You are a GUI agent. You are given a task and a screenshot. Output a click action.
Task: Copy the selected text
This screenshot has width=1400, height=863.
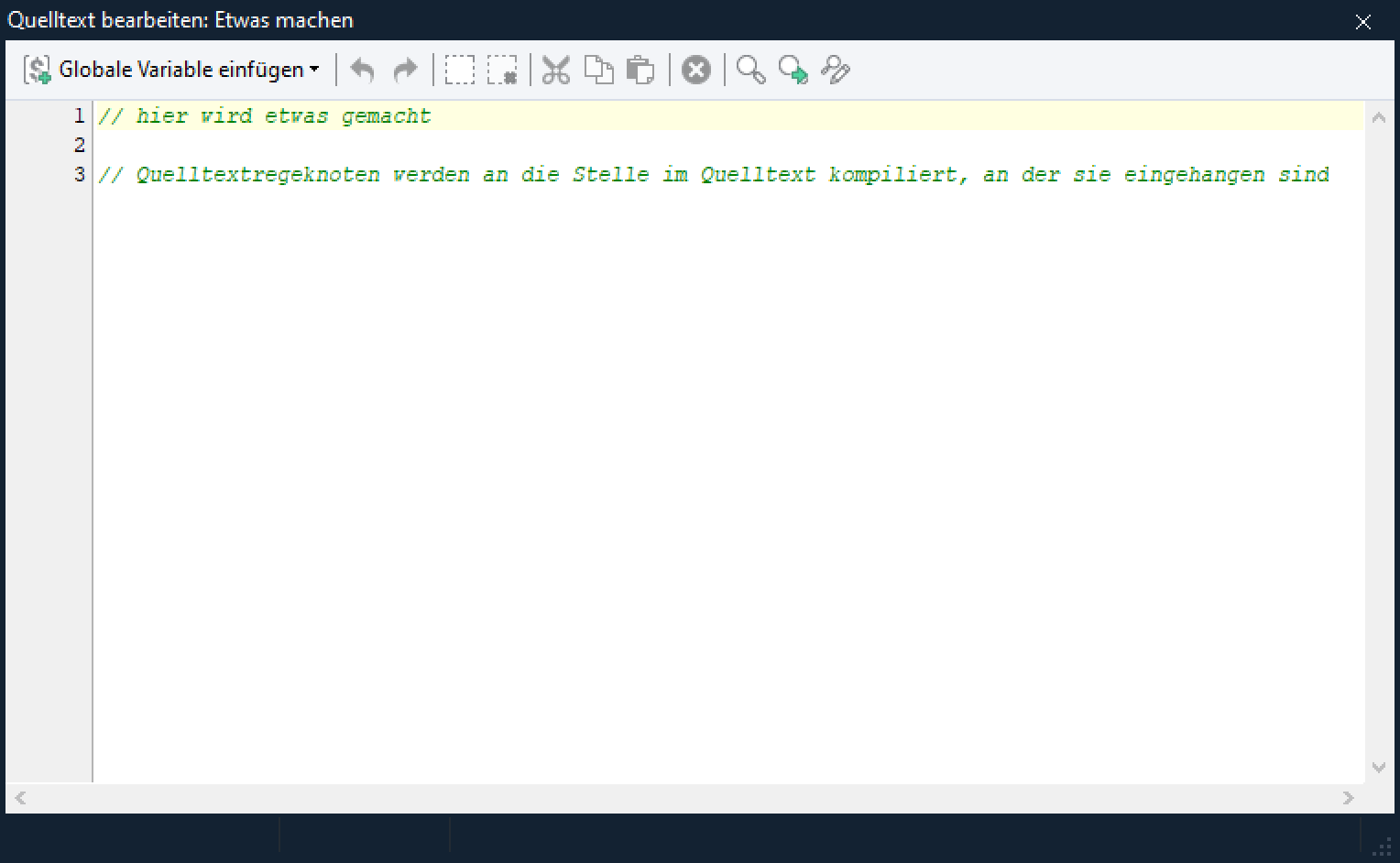[598, 70]
